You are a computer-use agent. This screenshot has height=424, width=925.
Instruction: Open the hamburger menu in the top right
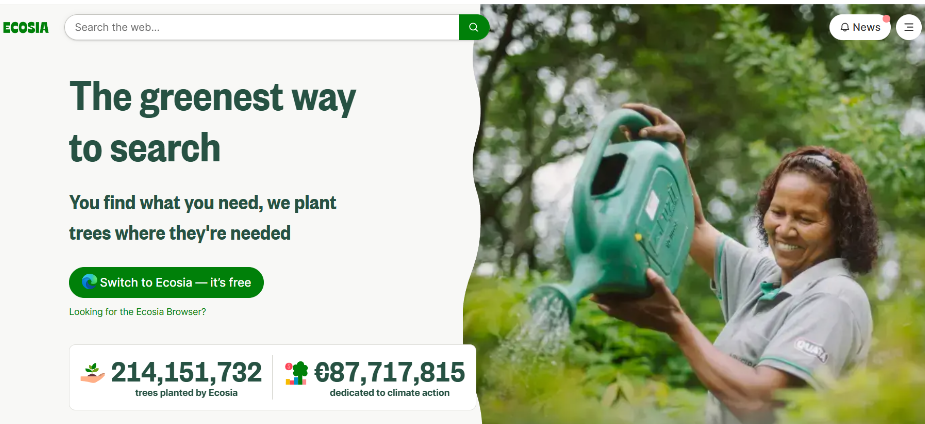(x=908, y=27)
